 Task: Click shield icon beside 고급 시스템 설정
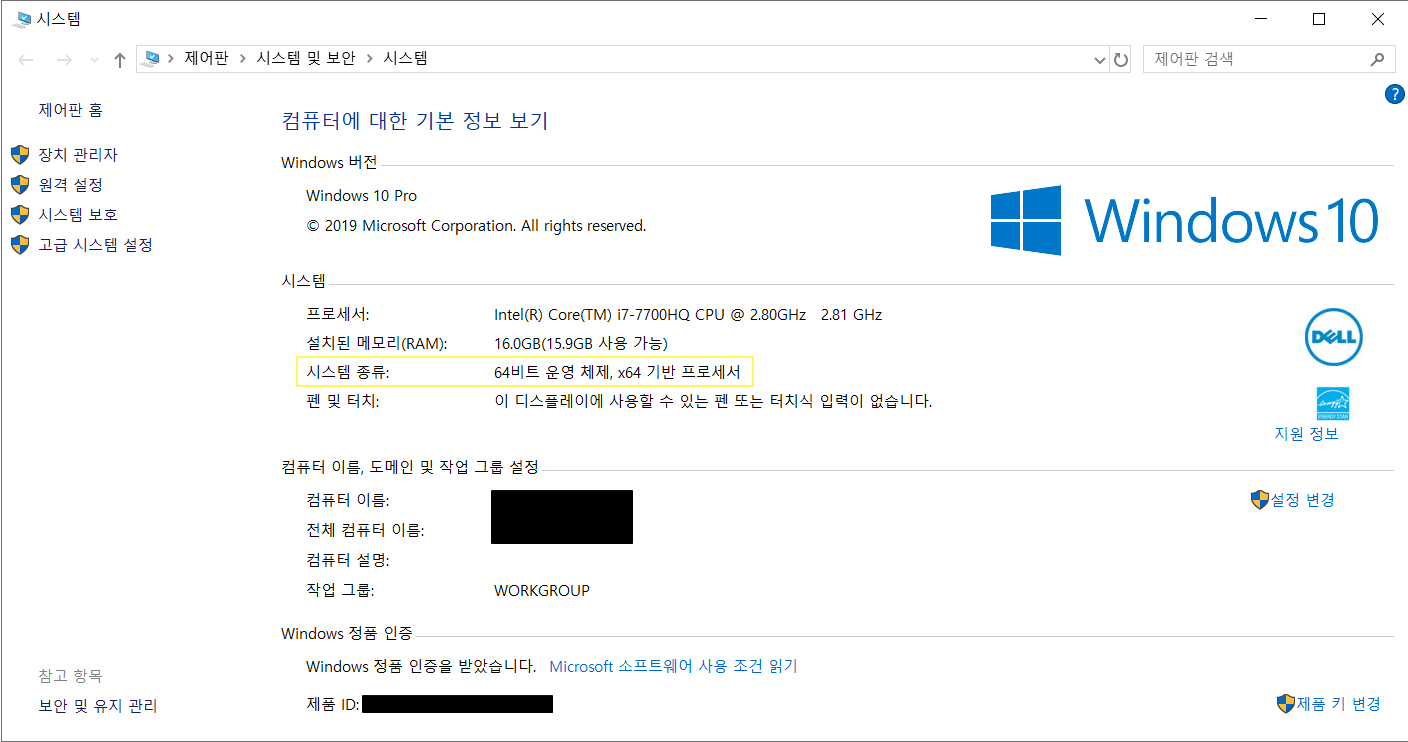pos(20,245)
